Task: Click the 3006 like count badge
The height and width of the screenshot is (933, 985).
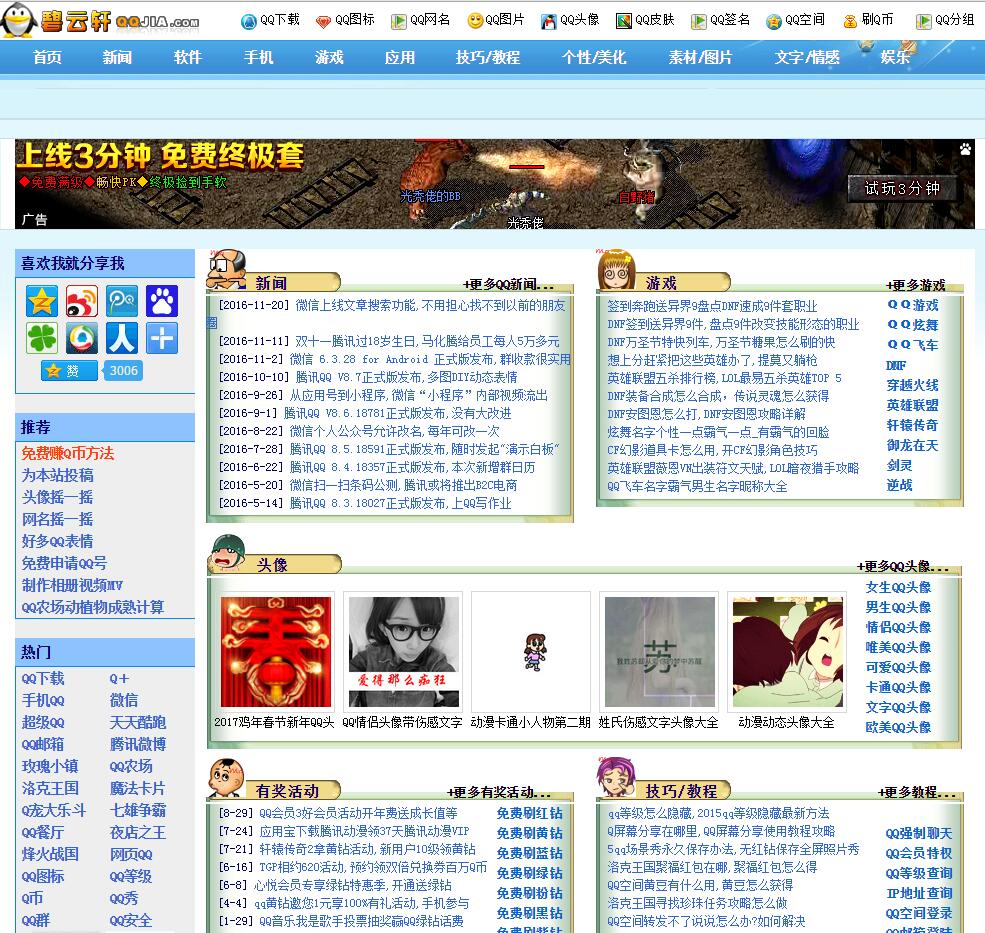Action: click(x=124, y=371)
